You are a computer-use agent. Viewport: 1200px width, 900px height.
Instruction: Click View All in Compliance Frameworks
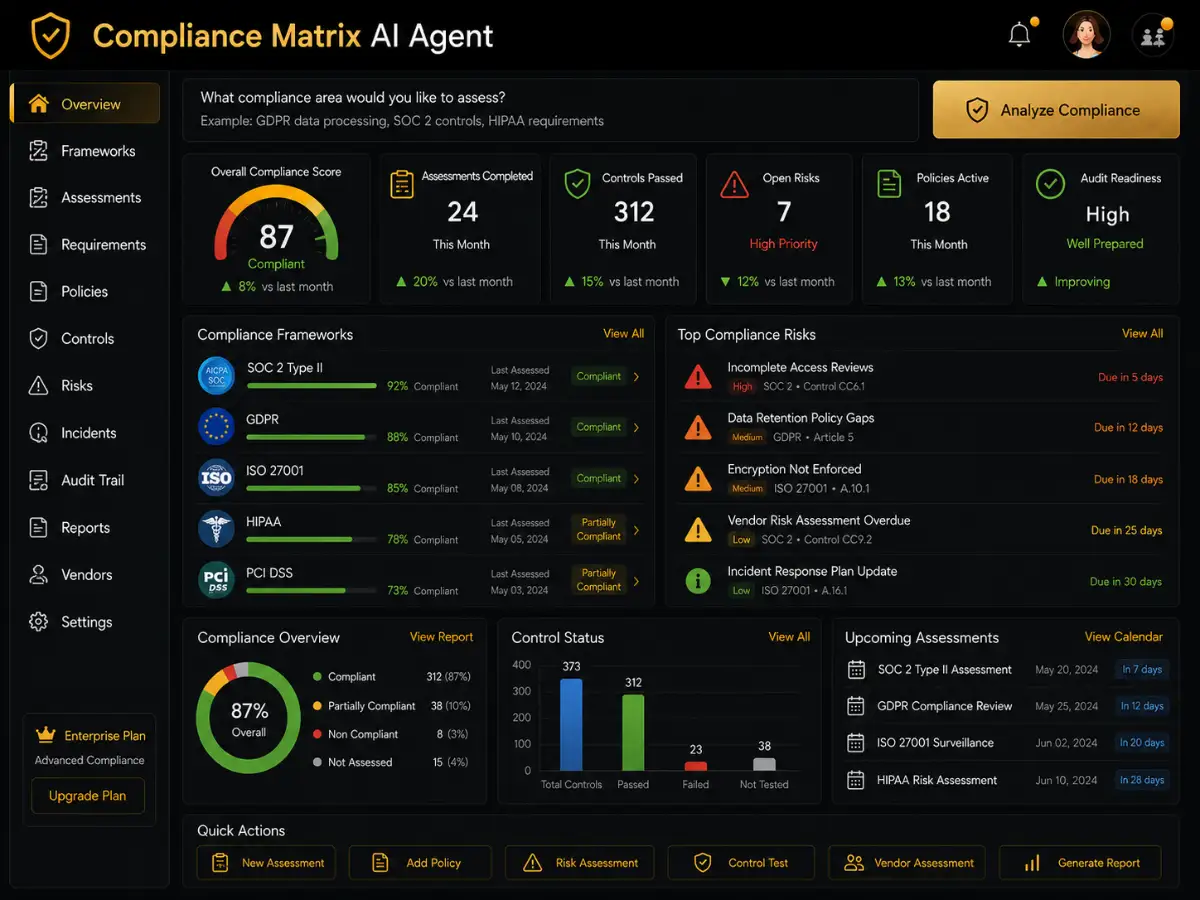(x=624, y=334)
